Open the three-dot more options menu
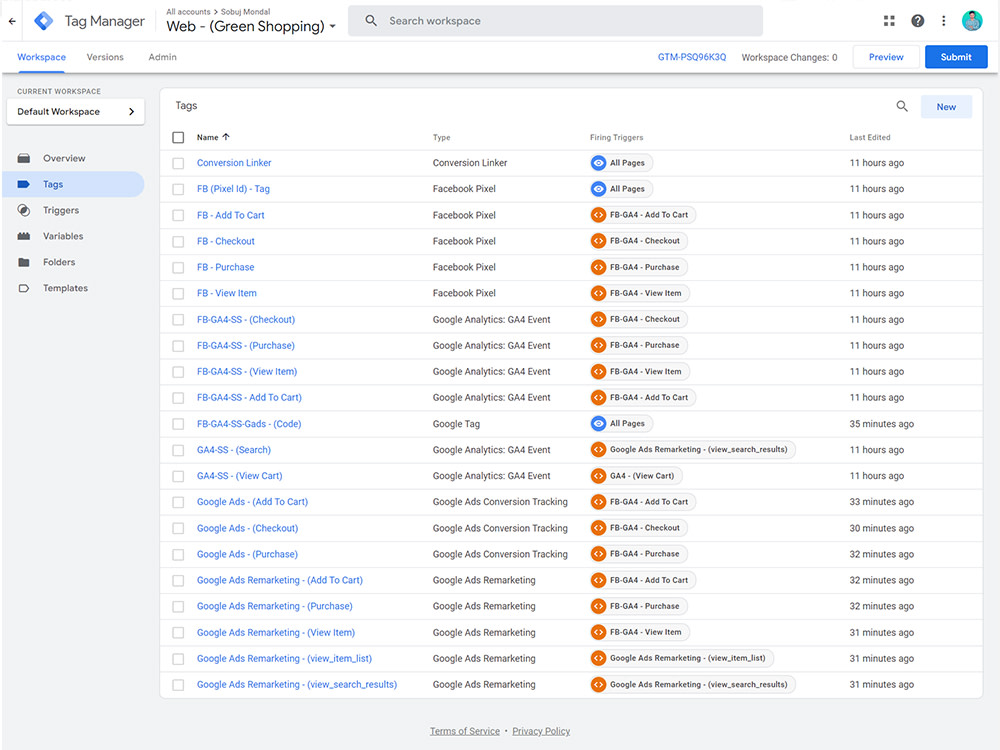Viewport: 1000px width, 750px height. click(x=943, y=21)
